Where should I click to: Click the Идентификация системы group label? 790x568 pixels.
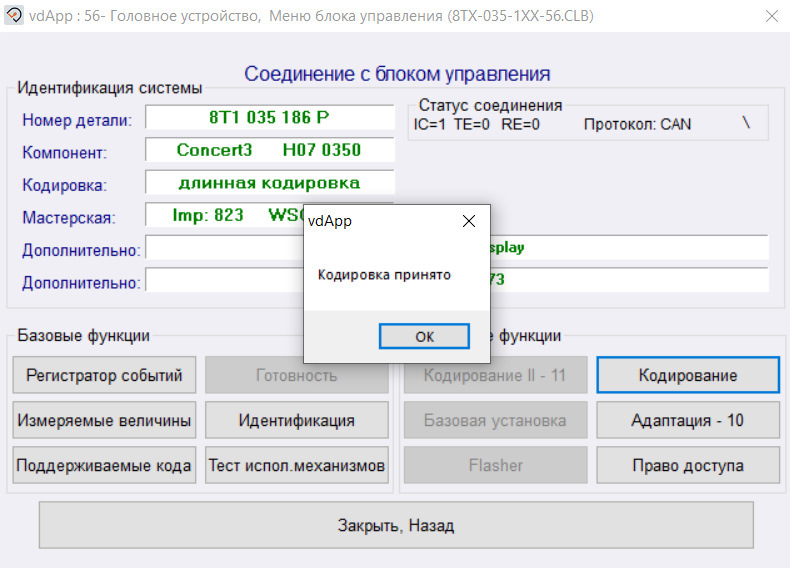[110, 88]
